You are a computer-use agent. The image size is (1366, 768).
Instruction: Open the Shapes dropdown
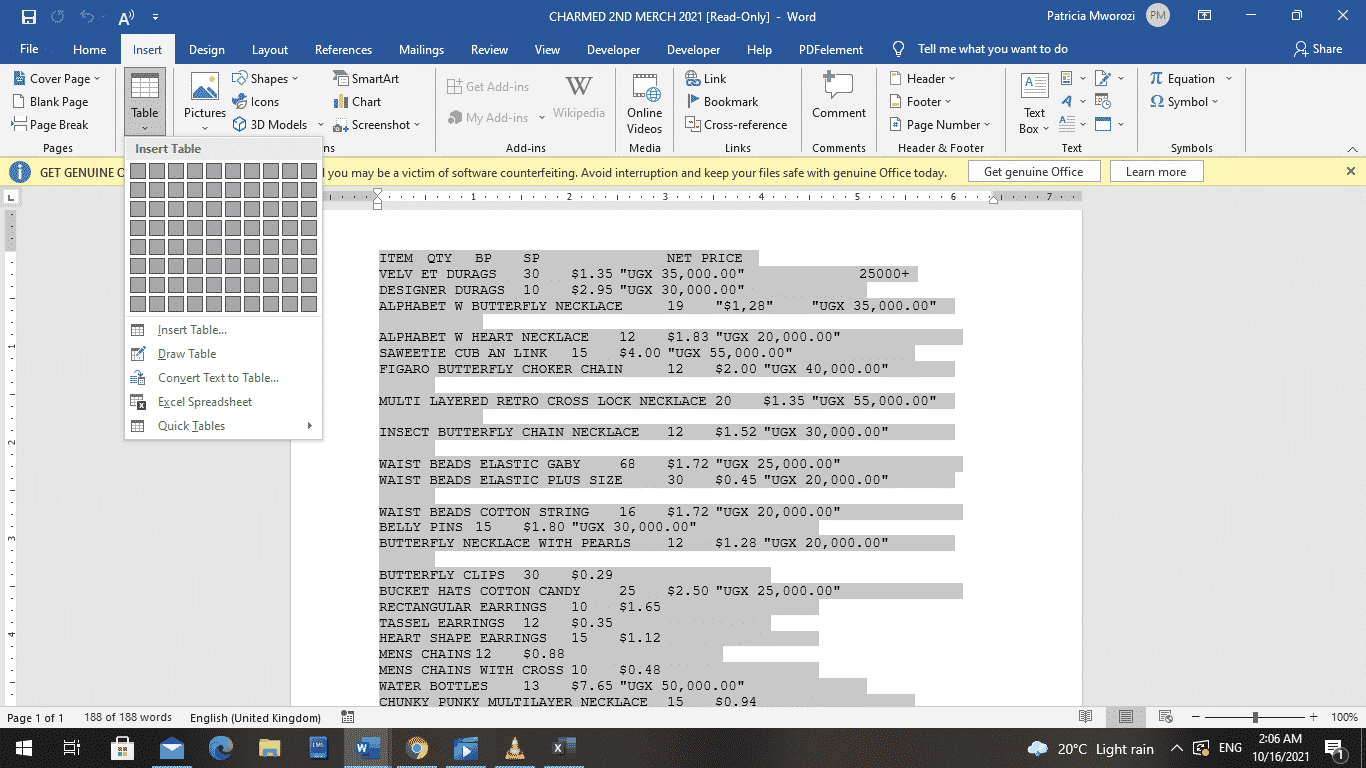coord(266,78)
